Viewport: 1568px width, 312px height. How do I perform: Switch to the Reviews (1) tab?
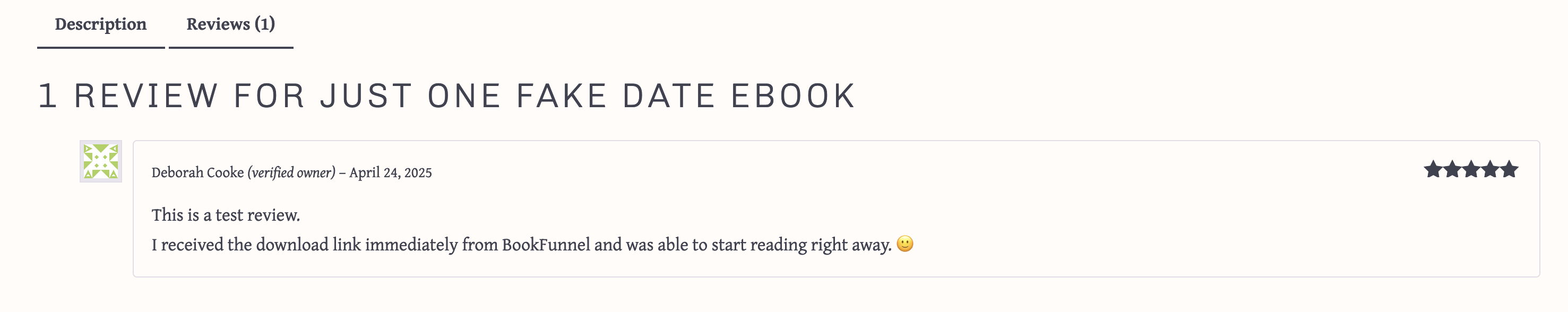point(230,24)
